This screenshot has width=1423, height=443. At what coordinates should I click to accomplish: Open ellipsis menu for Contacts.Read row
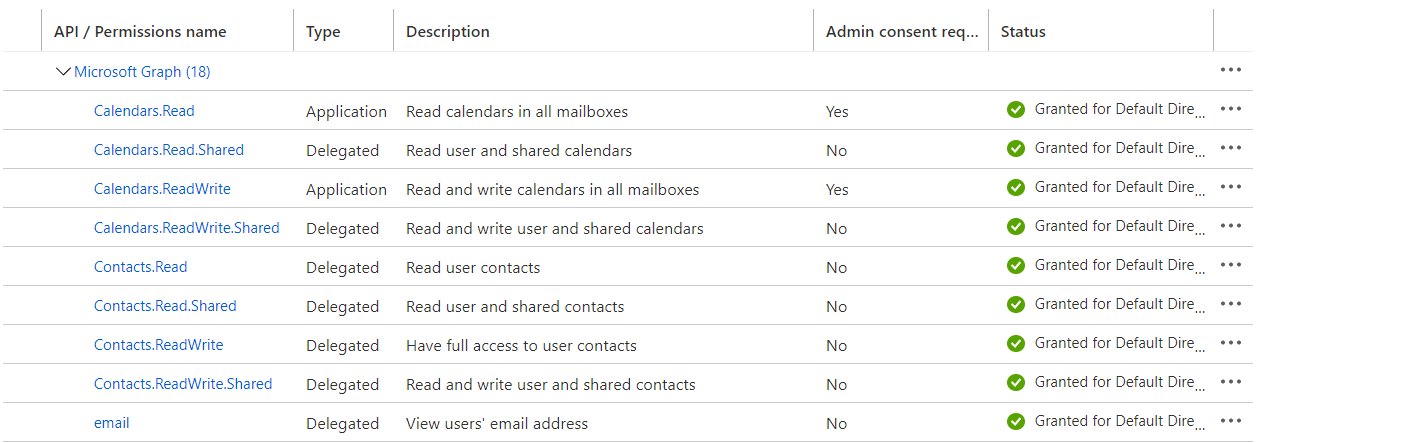click(1231, 265)
